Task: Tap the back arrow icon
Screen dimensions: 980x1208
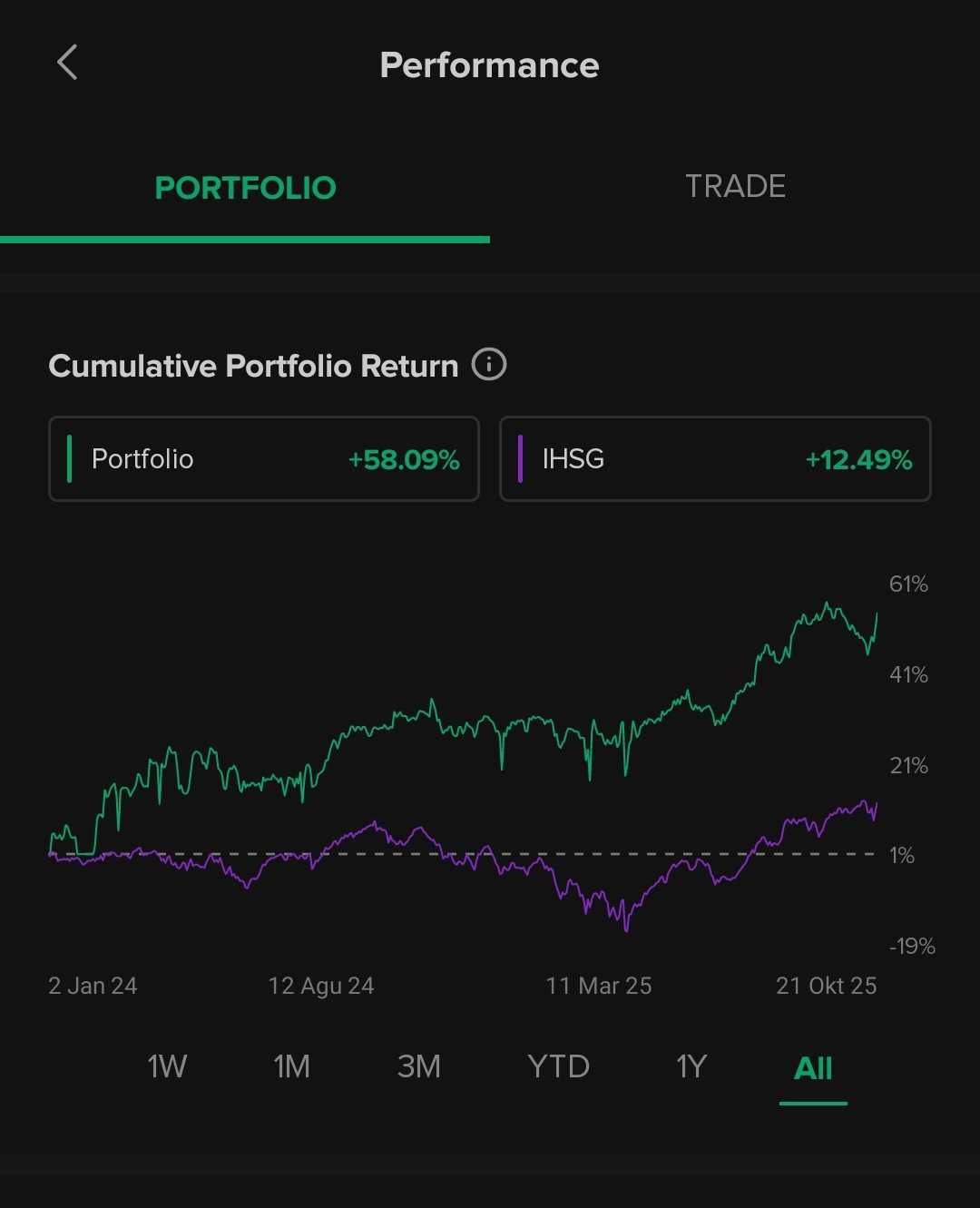Action: (67, 64)
